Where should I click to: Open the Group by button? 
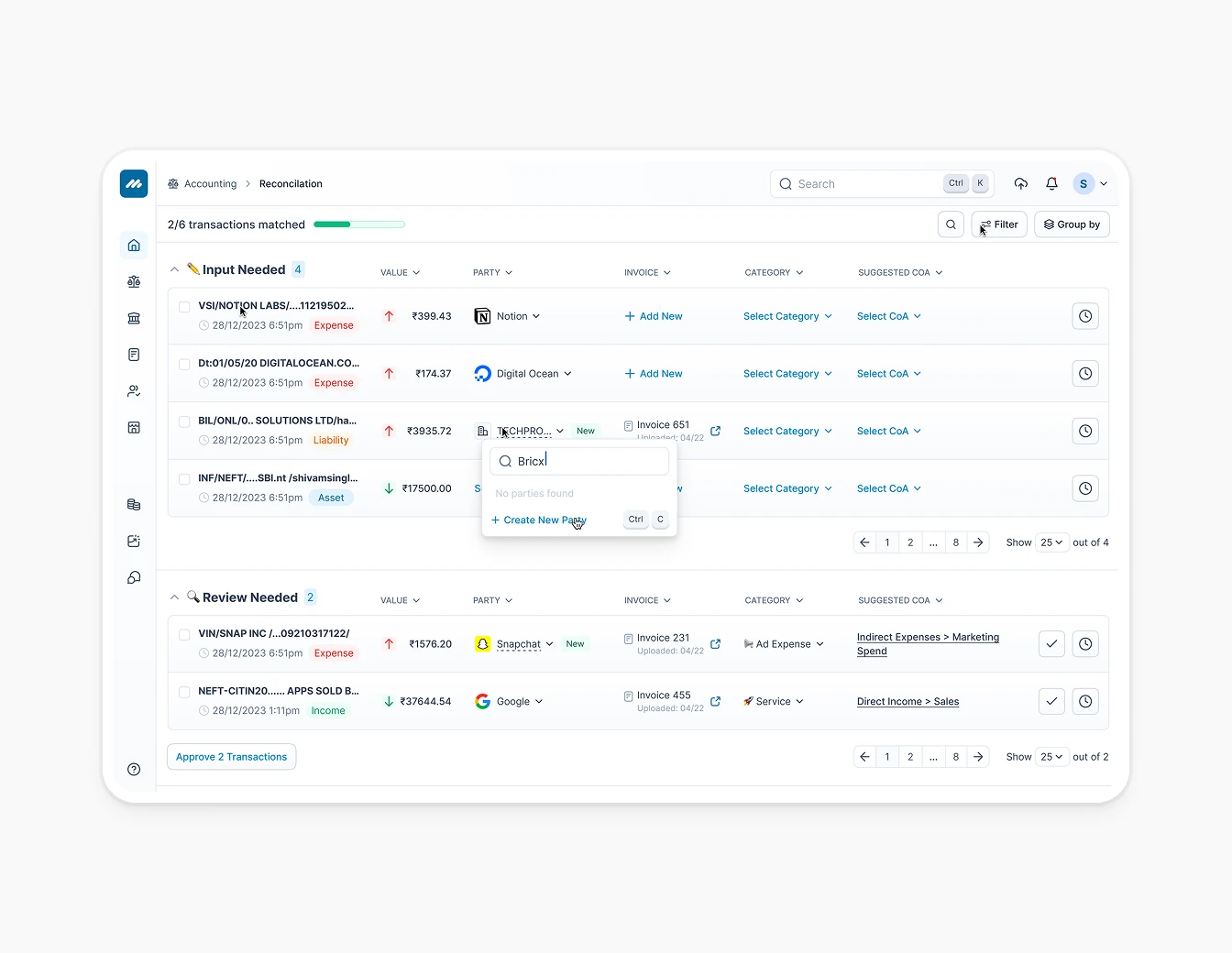click(1072, 225)
